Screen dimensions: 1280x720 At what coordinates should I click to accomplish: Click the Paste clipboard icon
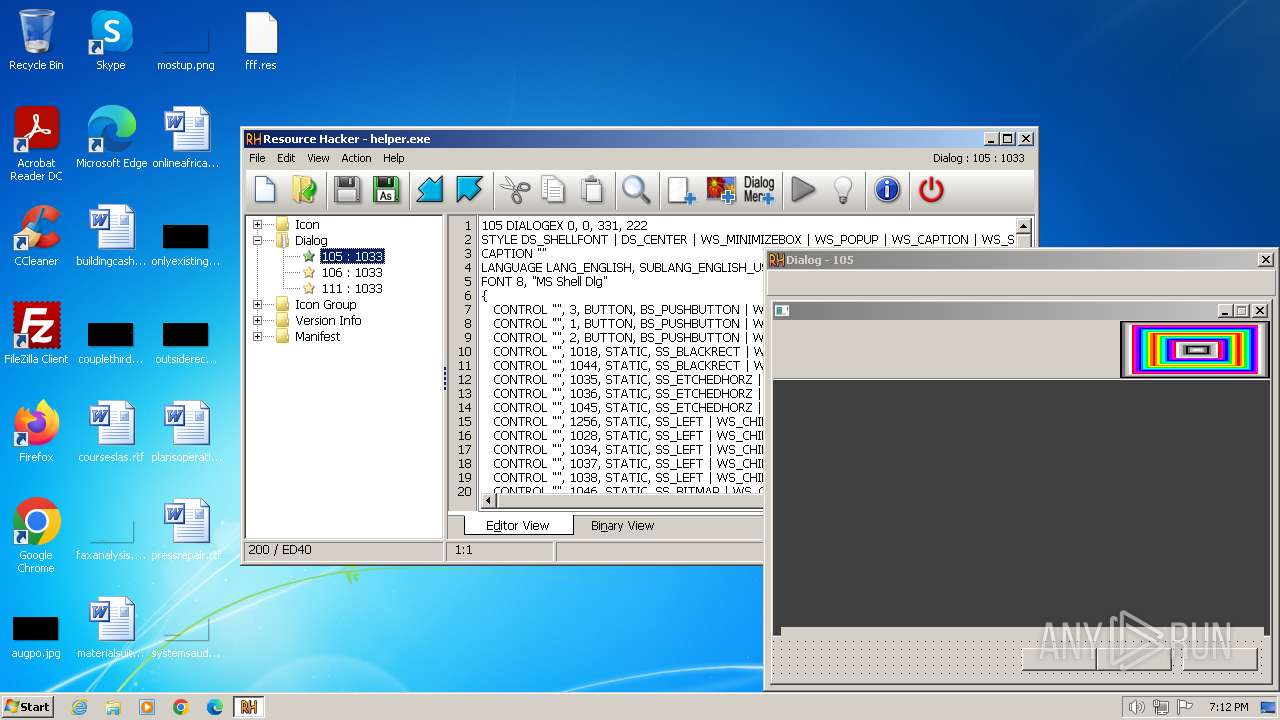coord(591,189)
